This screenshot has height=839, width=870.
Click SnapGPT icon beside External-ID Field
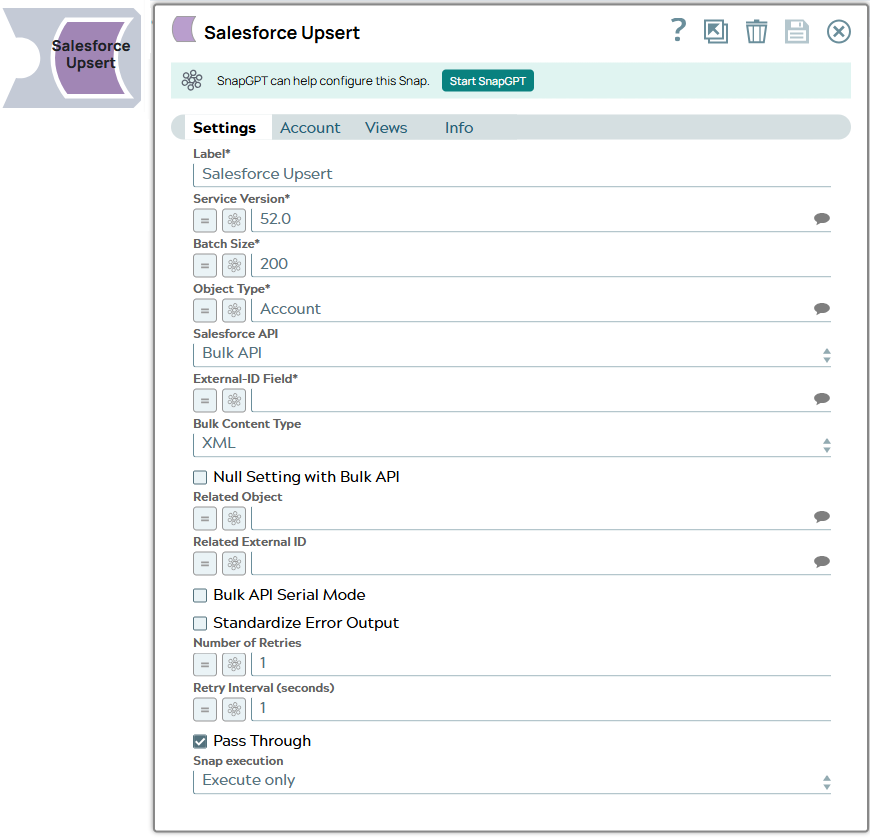234,400
